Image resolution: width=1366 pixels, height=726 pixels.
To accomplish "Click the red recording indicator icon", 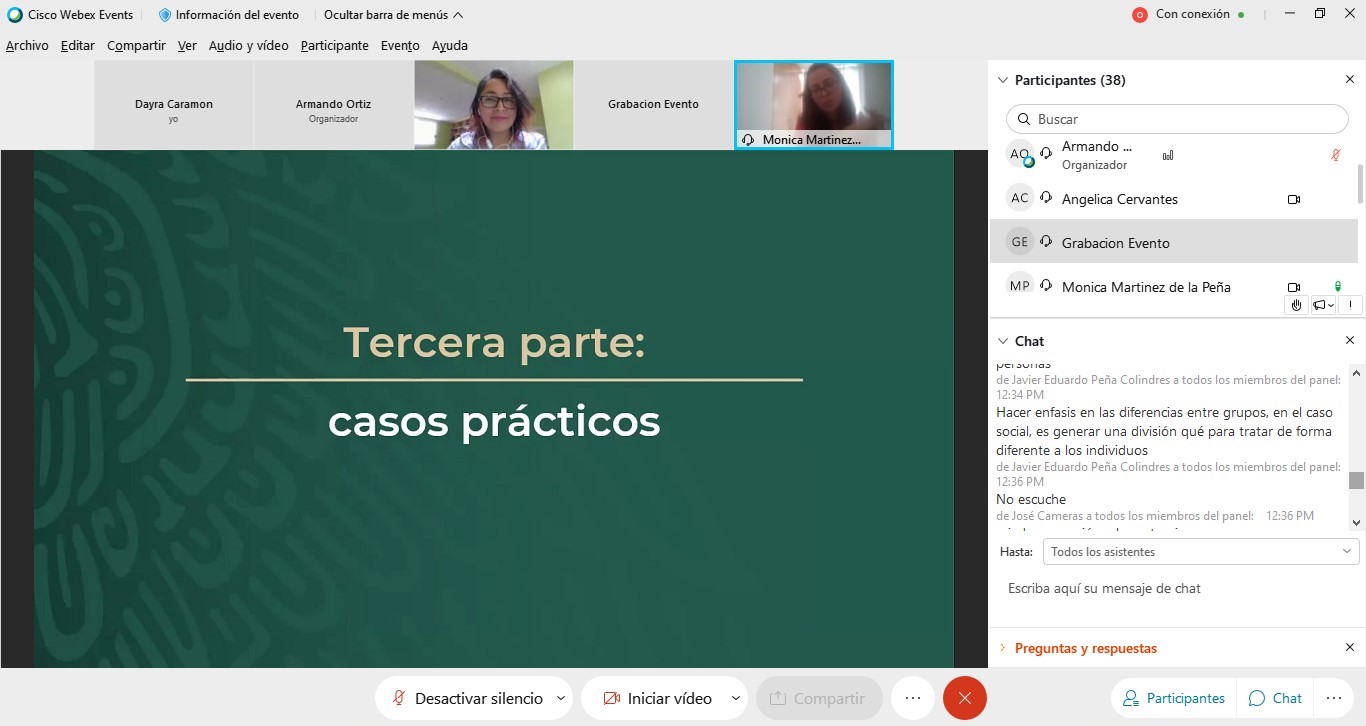I will pyautogui.click(x=1139, y=15).
